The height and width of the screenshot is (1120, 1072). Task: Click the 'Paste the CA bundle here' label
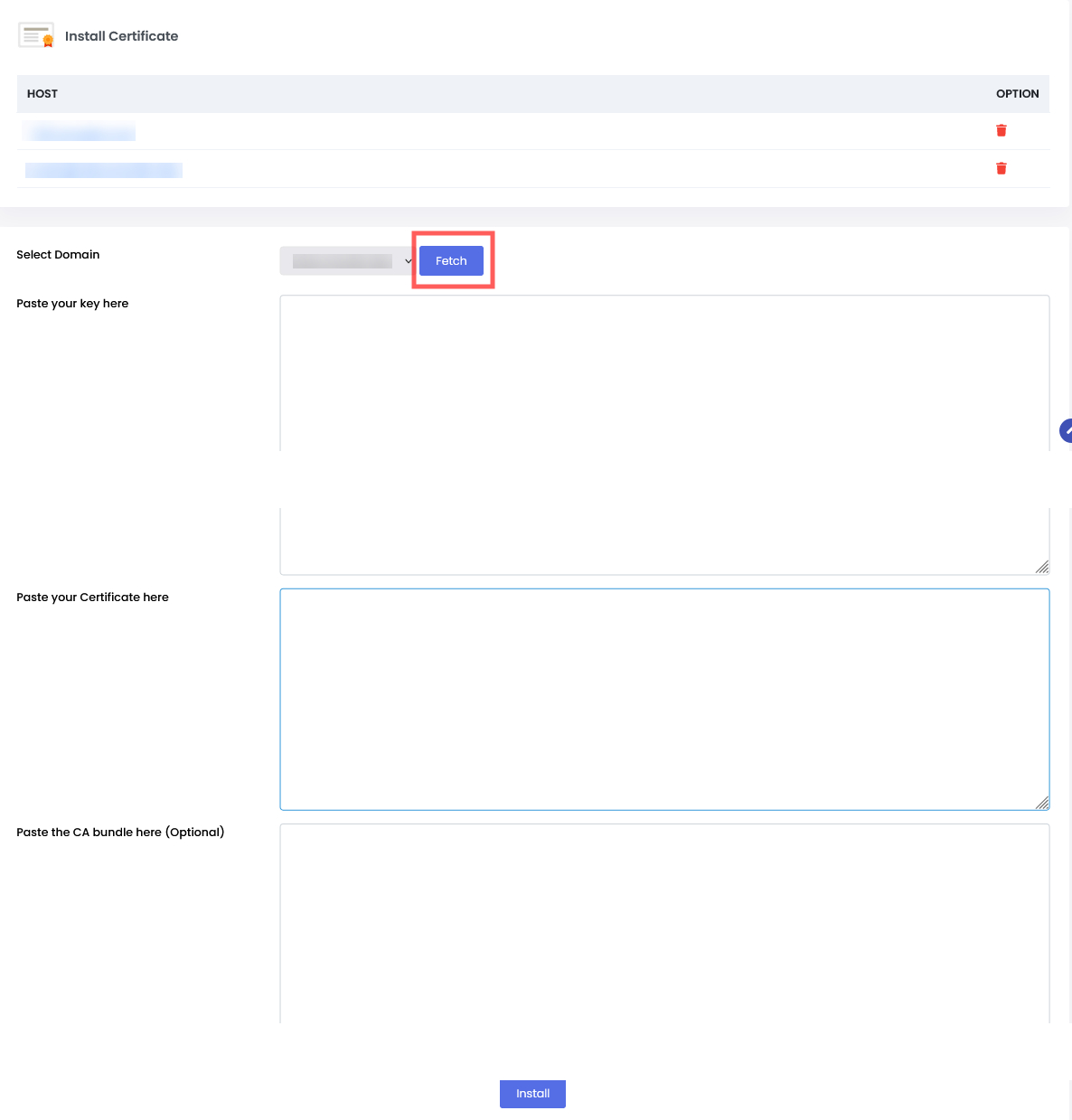[120, 833]
